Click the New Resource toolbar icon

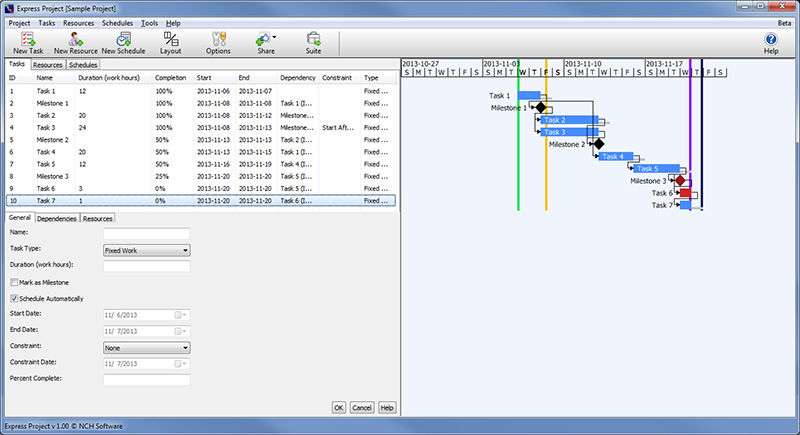tap(75, 41)
